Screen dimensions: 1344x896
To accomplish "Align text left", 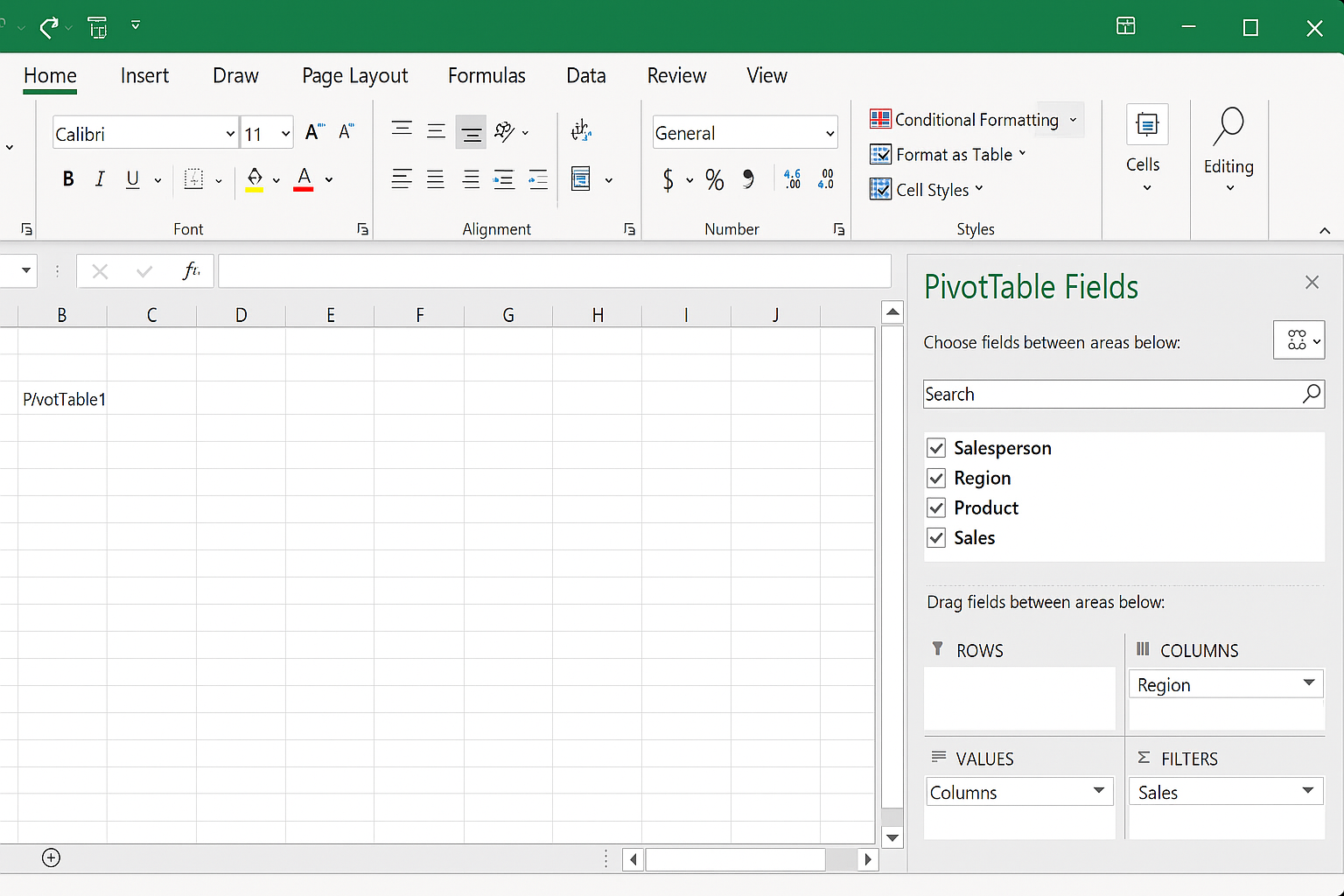I will 402,179.
